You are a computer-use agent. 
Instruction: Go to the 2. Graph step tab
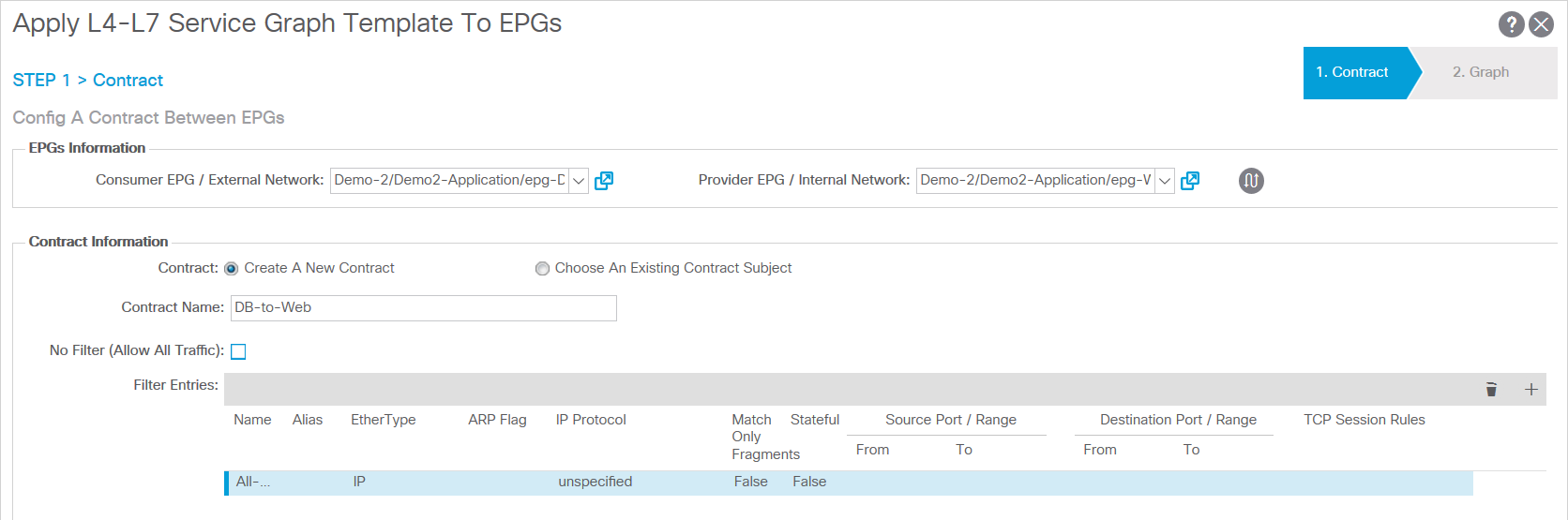pos(1480,72)
